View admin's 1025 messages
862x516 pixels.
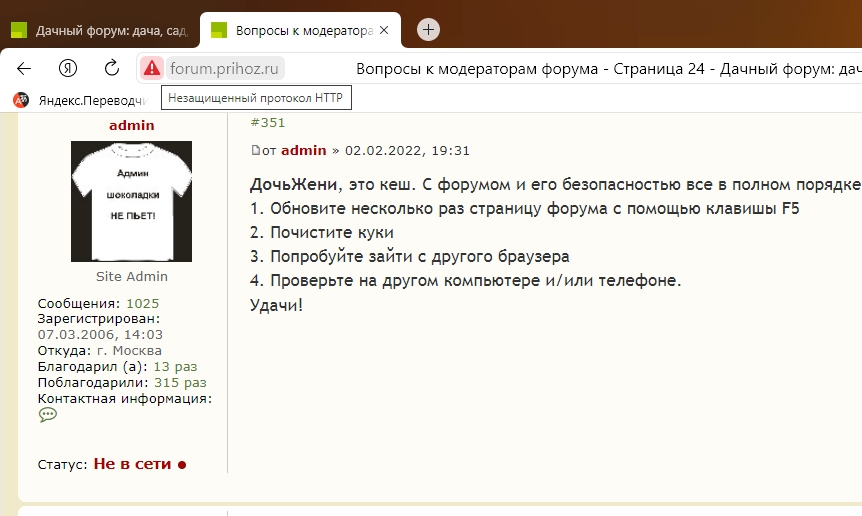click(x=142, y=303)
